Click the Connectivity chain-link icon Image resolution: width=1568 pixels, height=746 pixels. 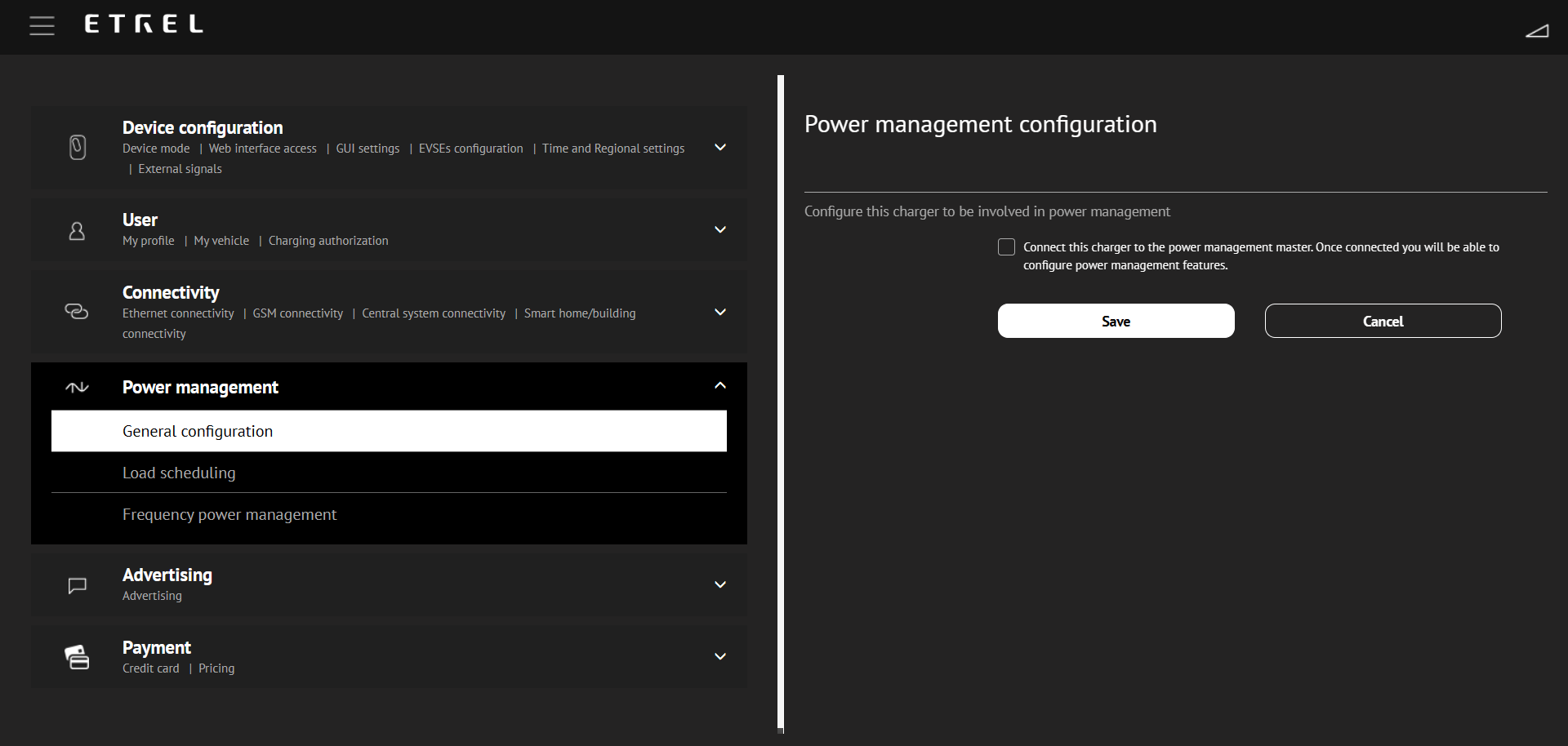pos(77,312)
